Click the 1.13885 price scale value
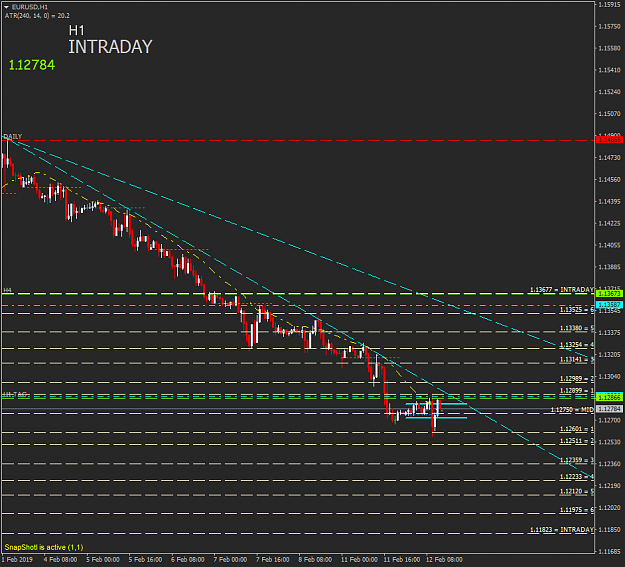The height and width of the screenshot is (567, 625). pyautogui.click(x=609, y=267)
